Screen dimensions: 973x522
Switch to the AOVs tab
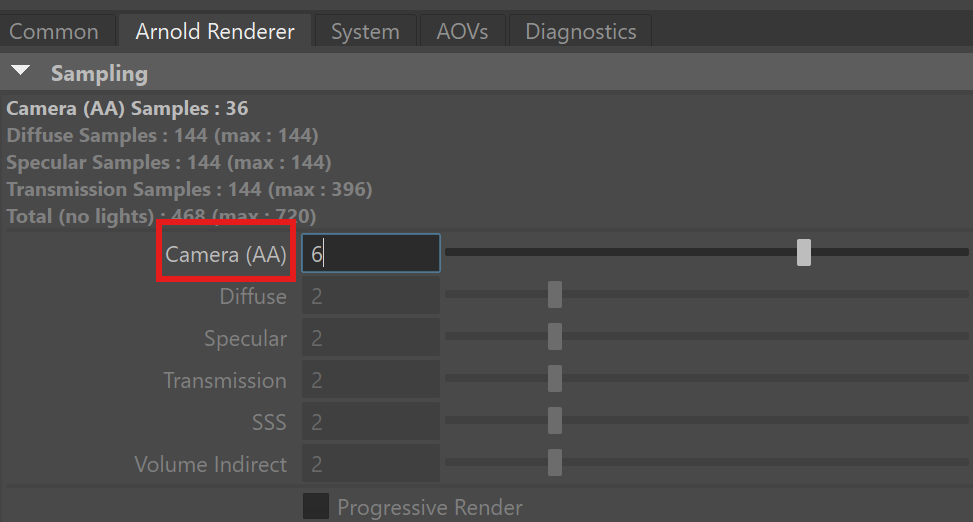462,31
